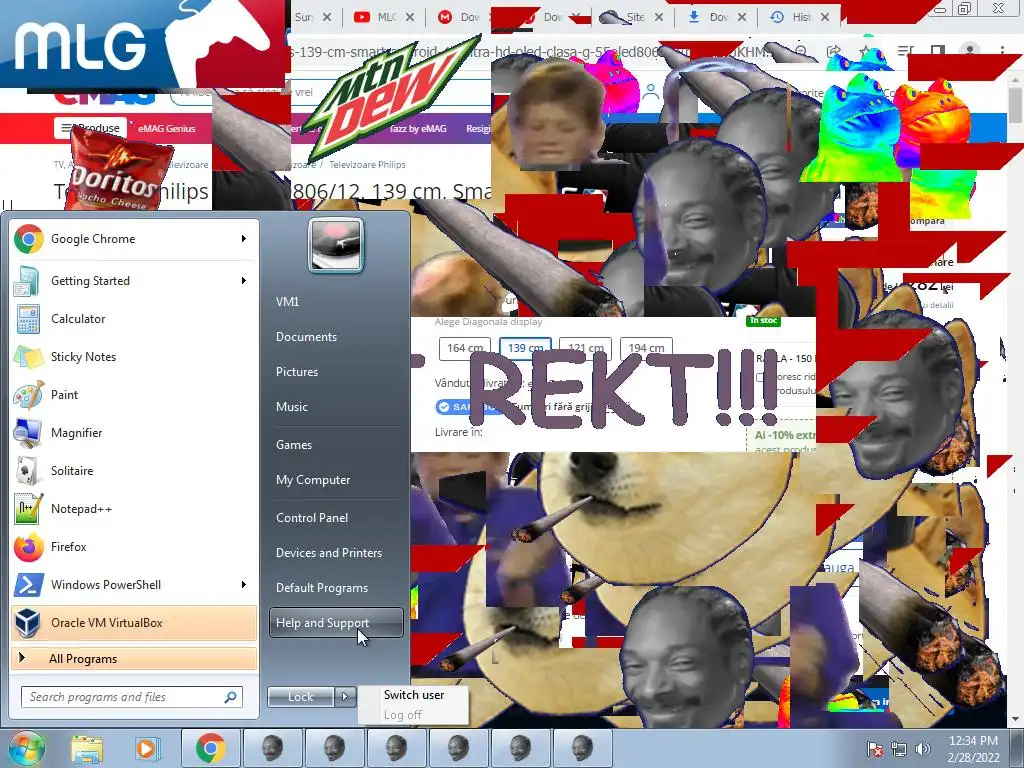Open Chrome three-dot menu
Viewport: 1024px width, 768px height.
[x=1002, y=50]
